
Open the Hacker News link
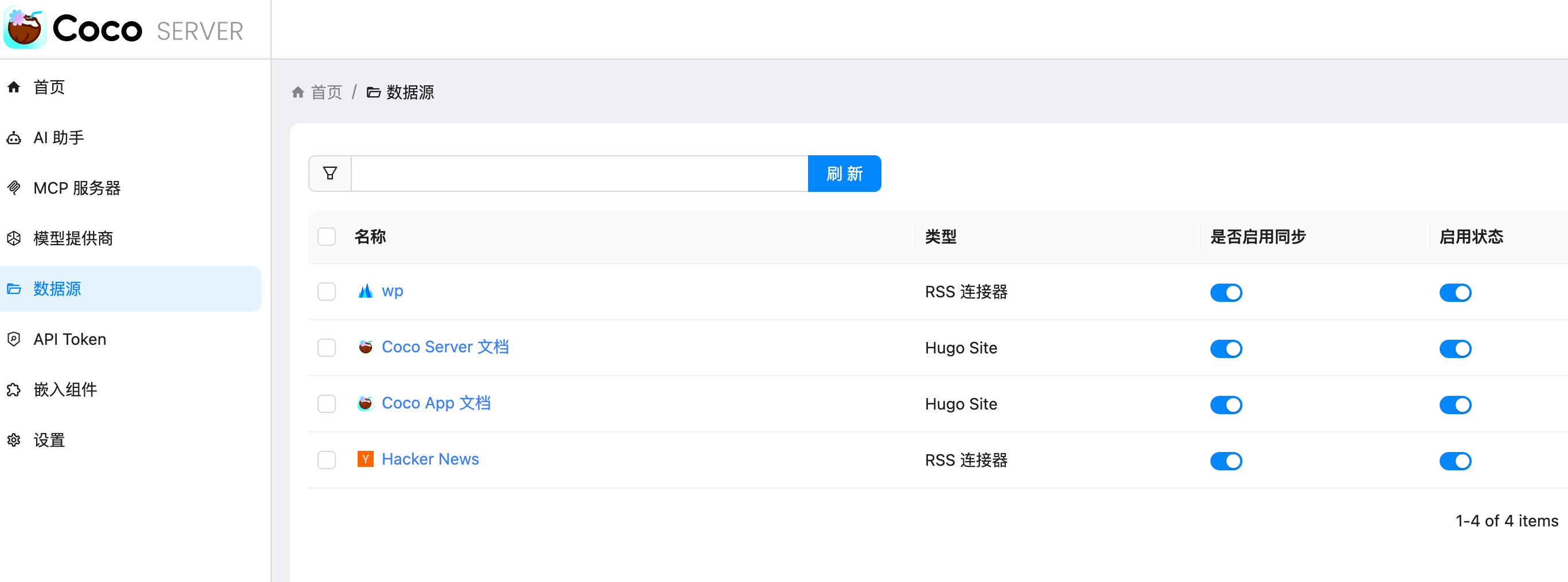pos(430,459)
